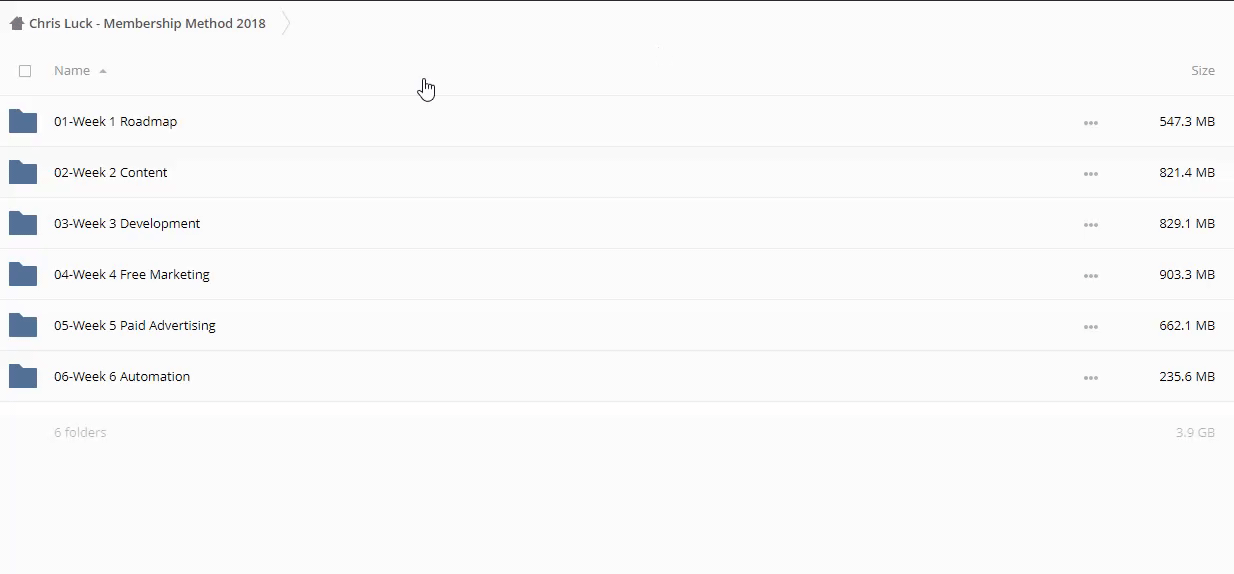
Task: Open more options for 02-Week 2 Content
Action: coord(1090,174)
